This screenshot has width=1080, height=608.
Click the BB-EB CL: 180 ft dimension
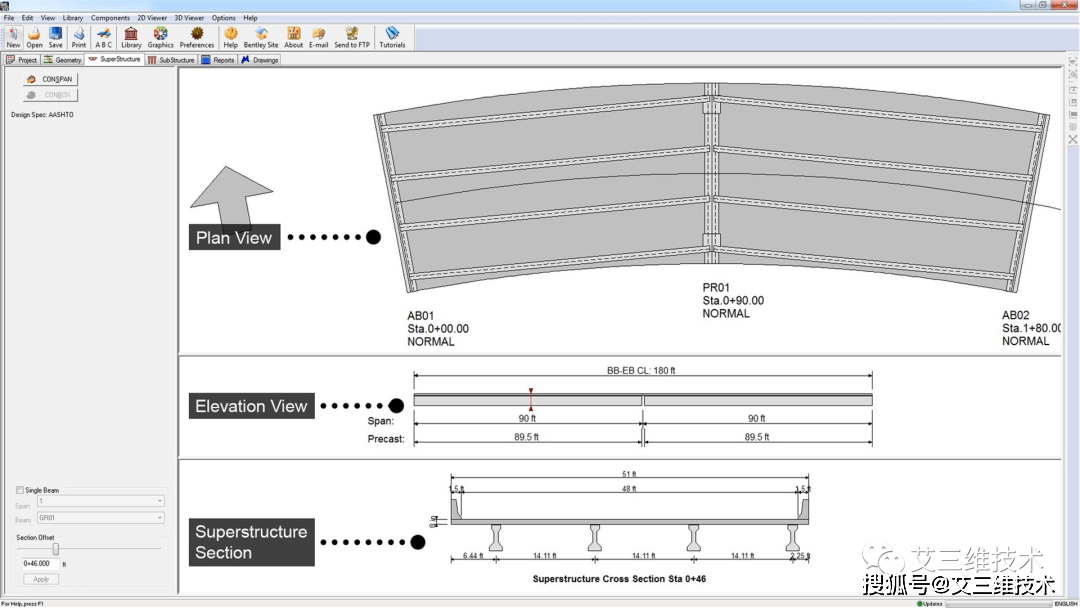tap(641, 370)
